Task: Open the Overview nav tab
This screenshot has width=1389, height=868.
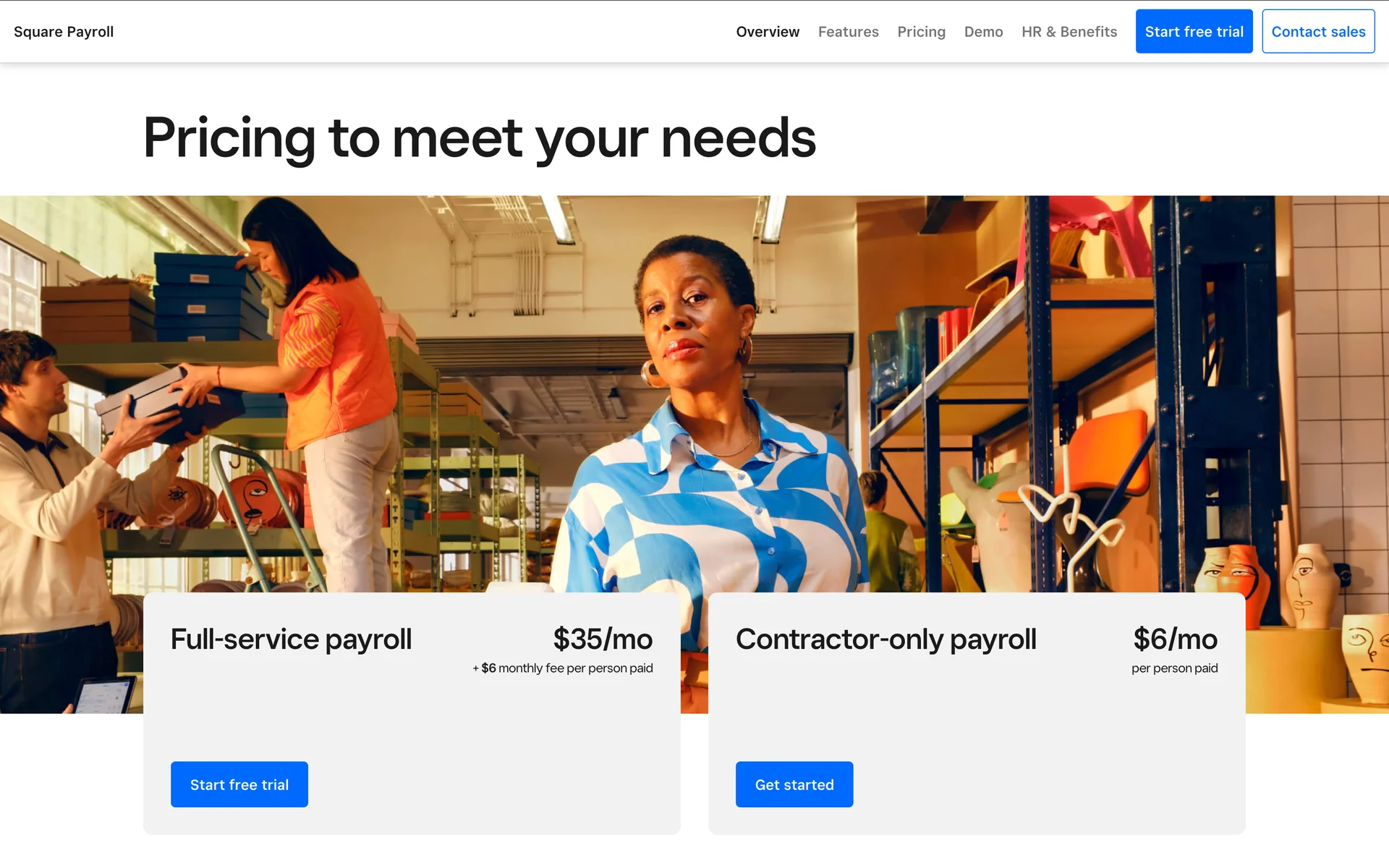Action: pyautogui.click(x=768, y=32)
